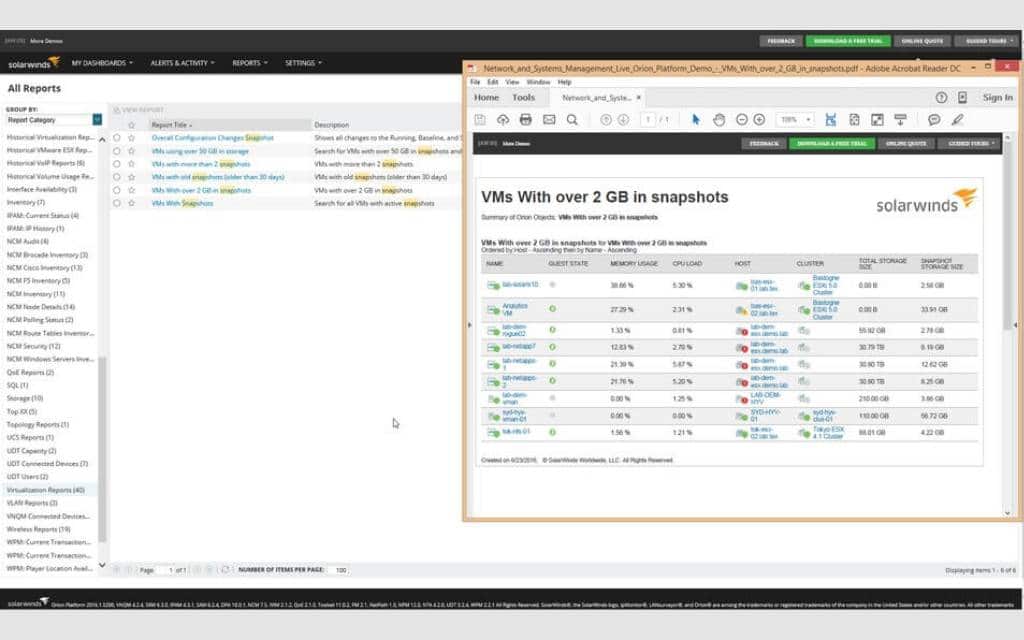Screen dimensions: 1024x640
Task: Select the radio button for VMs With Snapshots
Action: coord(116,203)
